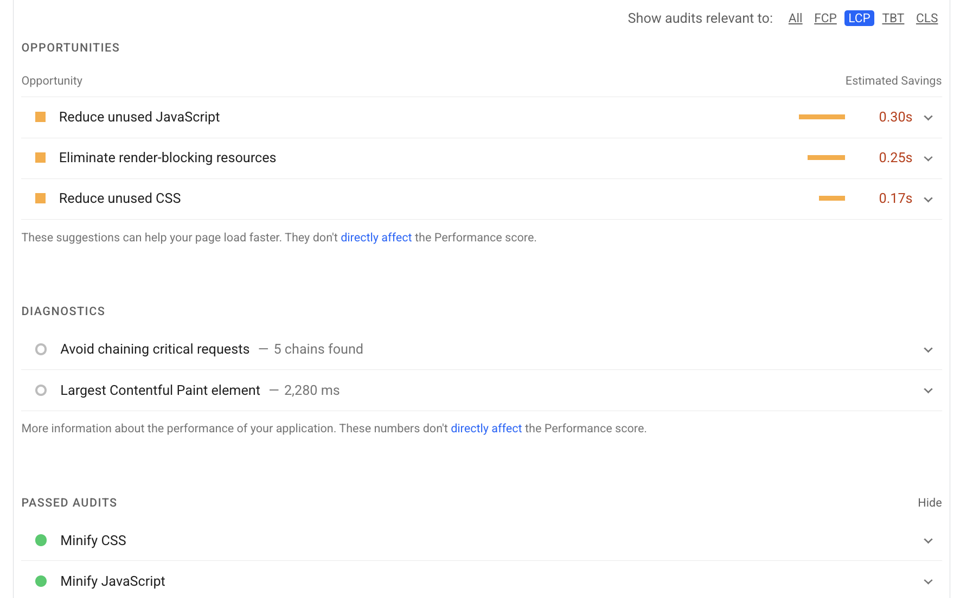Click the savings bar for Reduce unused CSS
This screenshot has height=598, width=960.
(x=831, y=198)
